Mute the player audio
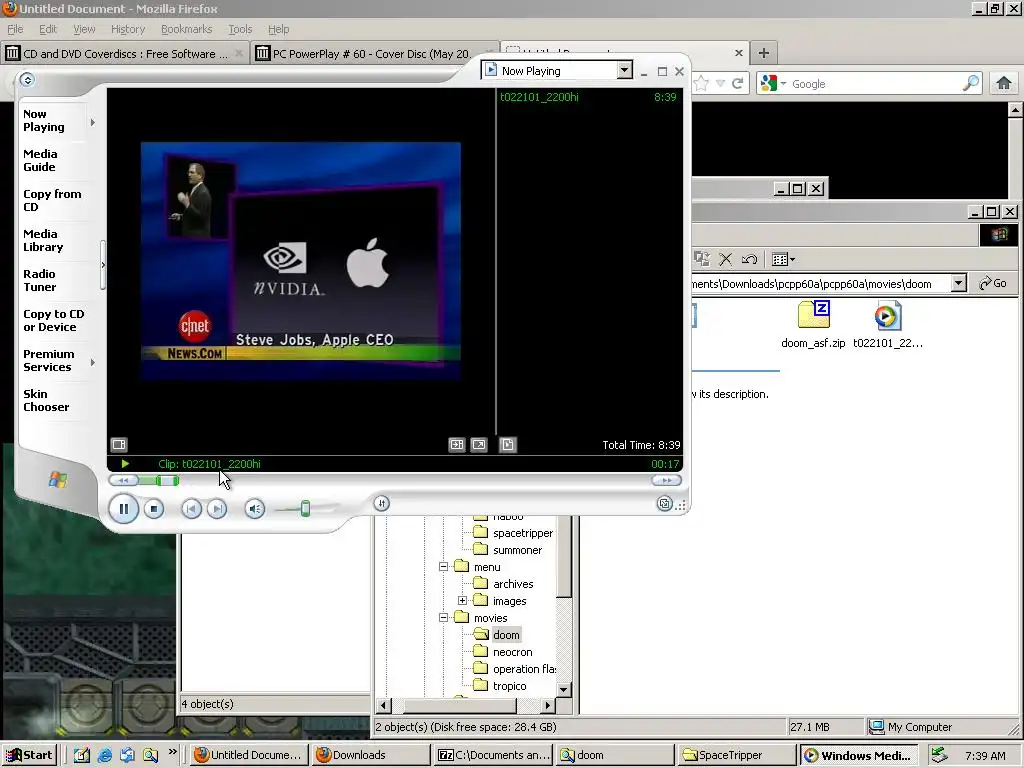This screenshot has height=768, width=1024. pyautogui.click(x=255, y=509)
